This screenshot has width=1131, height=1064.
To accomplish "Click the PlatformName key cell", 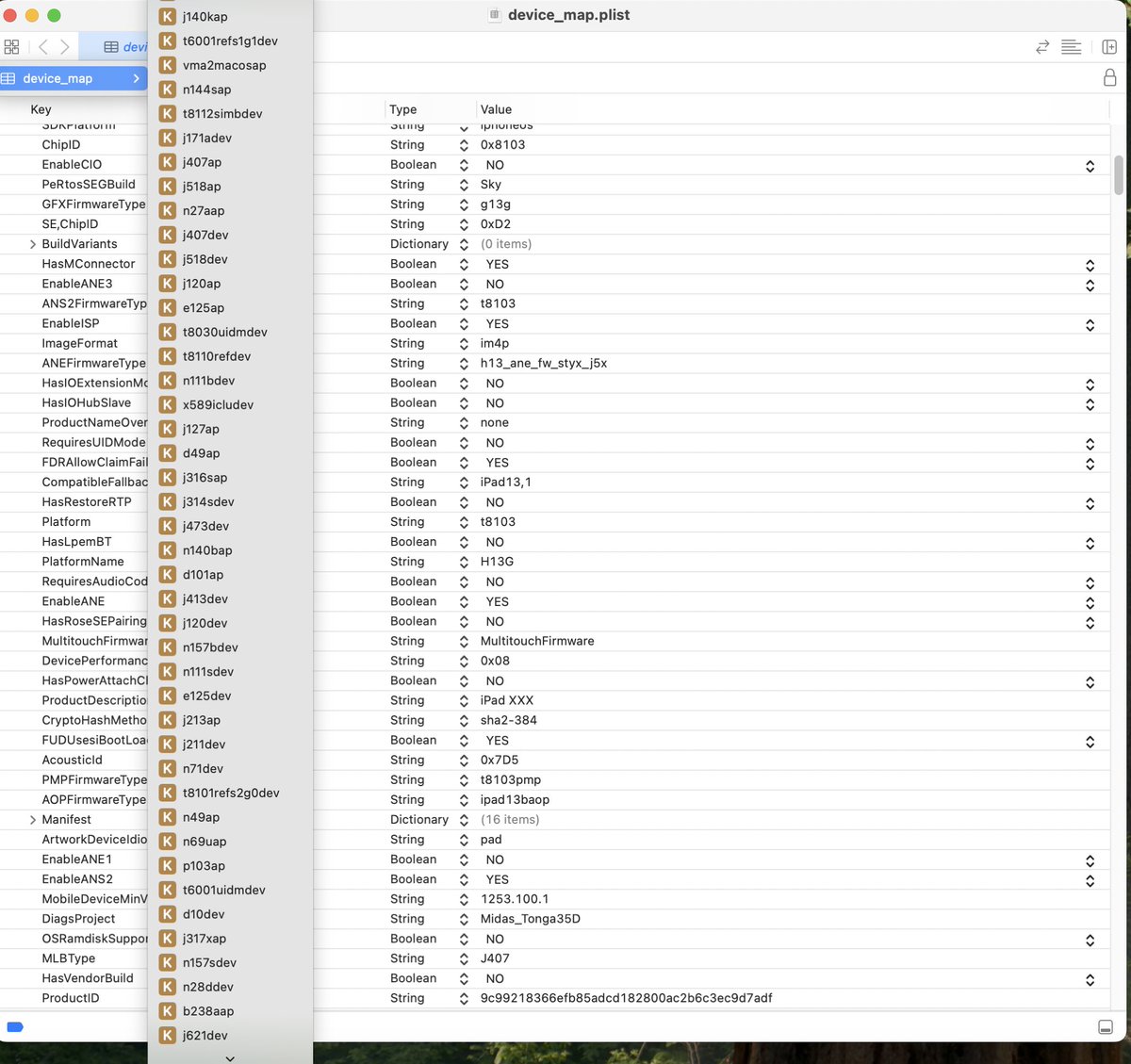I will (83, 562).
